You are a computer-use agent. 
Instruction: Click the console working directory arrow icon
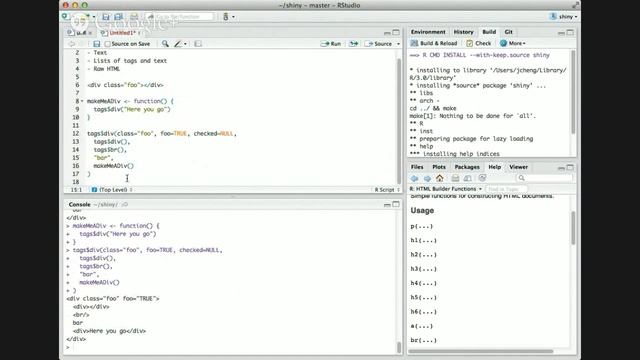coord(125,204)
